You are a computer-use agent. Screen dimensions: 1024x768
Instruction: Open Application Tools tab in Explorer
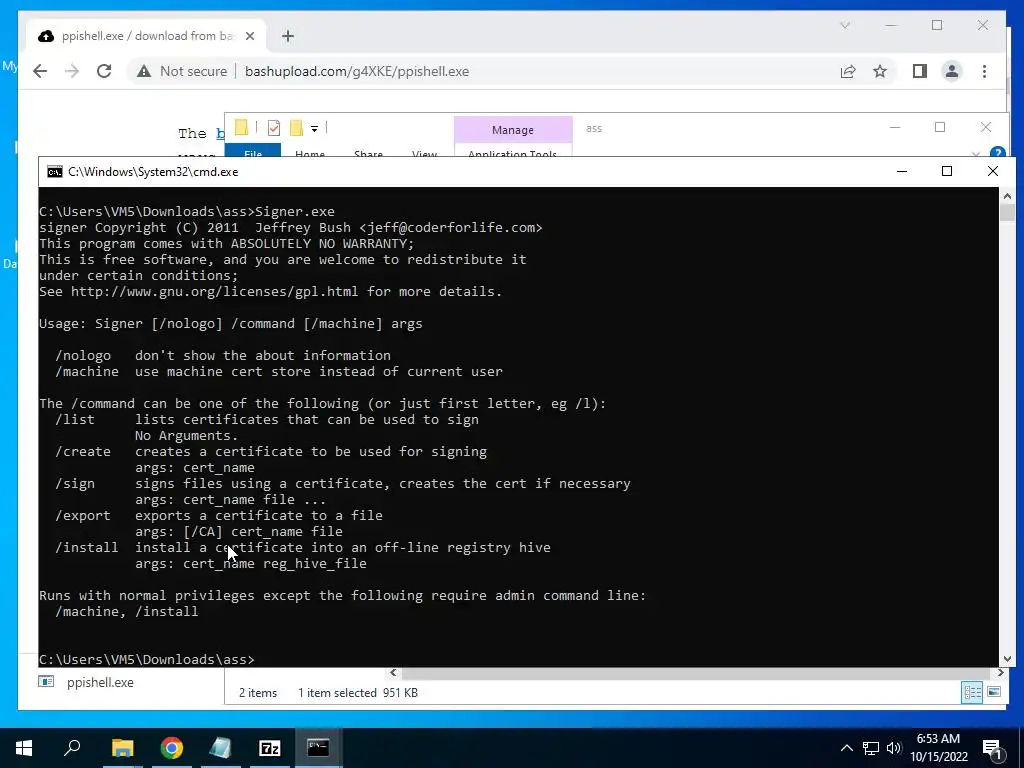(x=513, y=152)
